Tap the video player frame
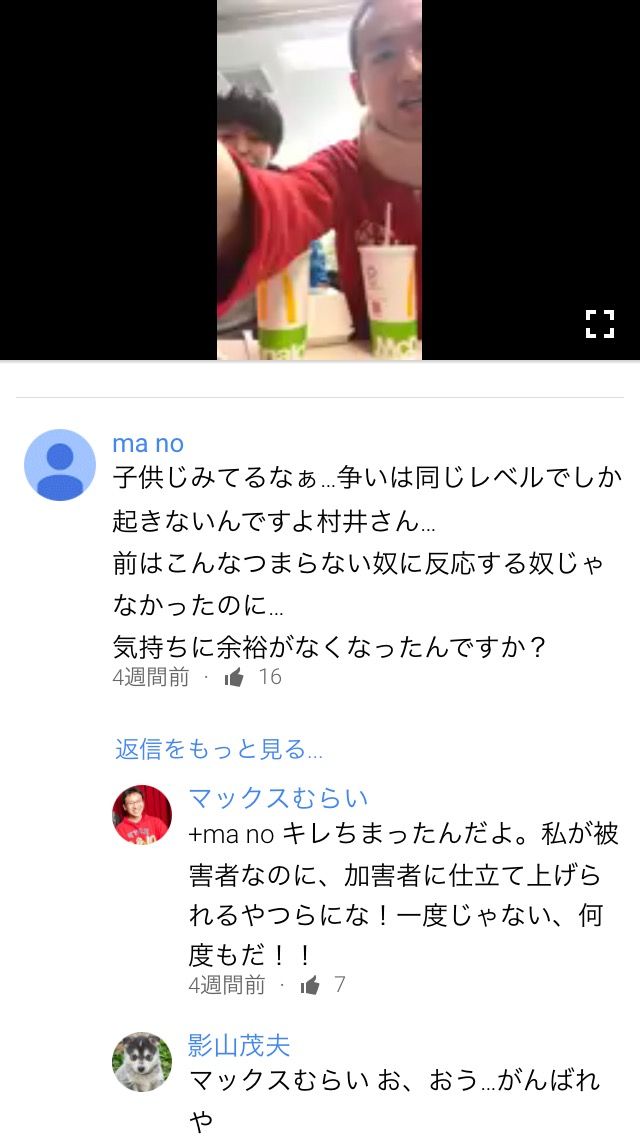The image size is (640, 1136). pos(320,180)
